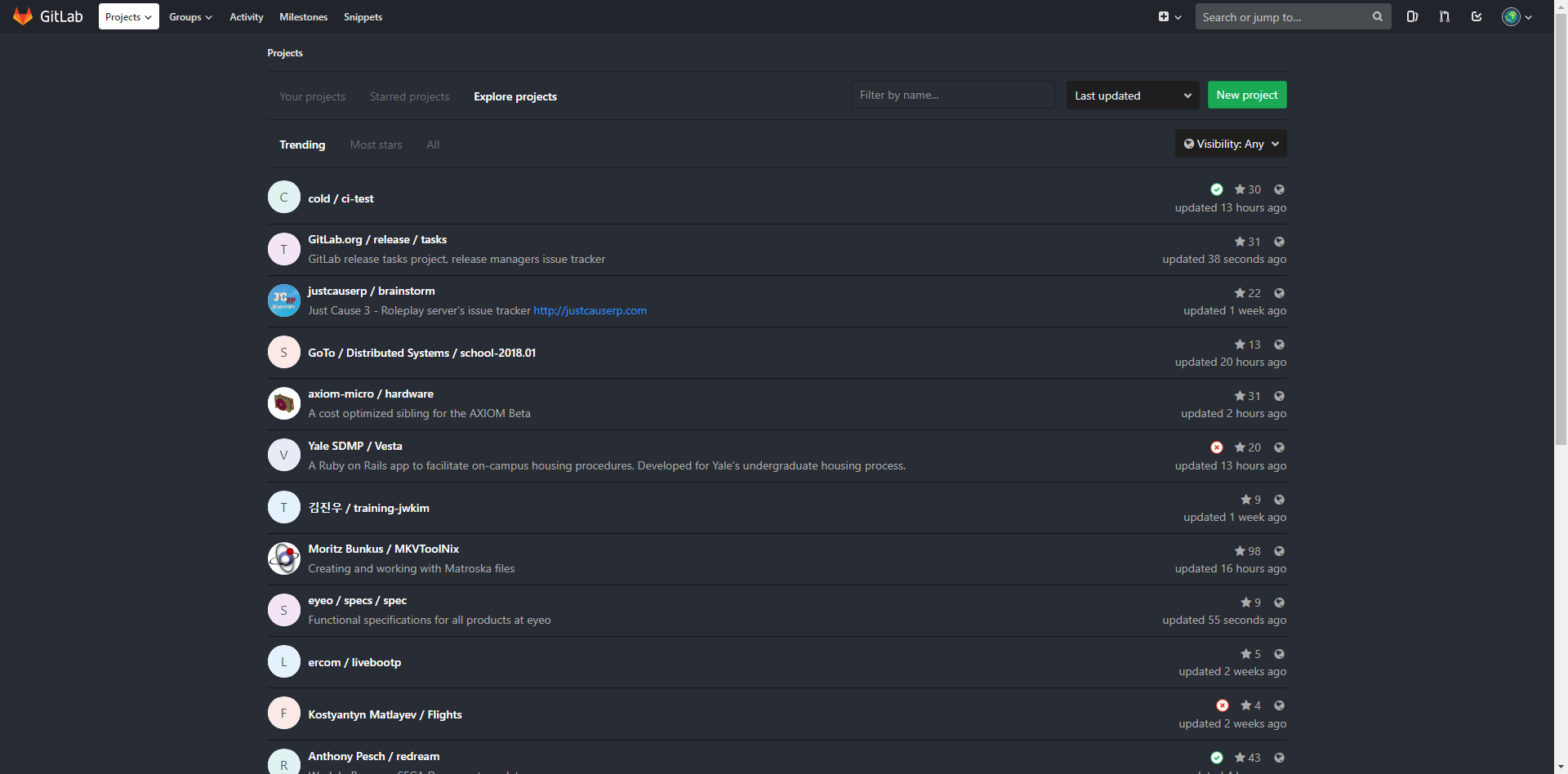
Task: Open the Milestones menu item
Action: [303, 16]
